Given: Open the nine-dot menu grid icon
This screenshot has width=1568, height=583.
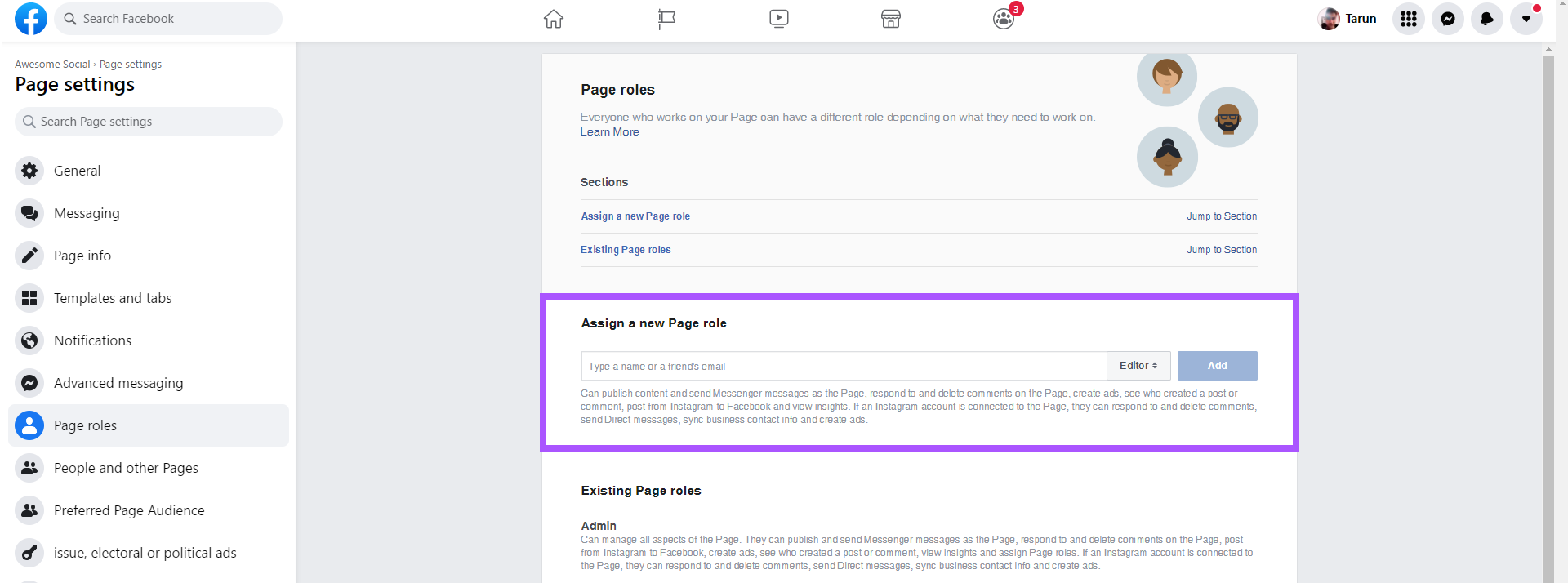Looking at the screenshot, I should (1409, 19).
